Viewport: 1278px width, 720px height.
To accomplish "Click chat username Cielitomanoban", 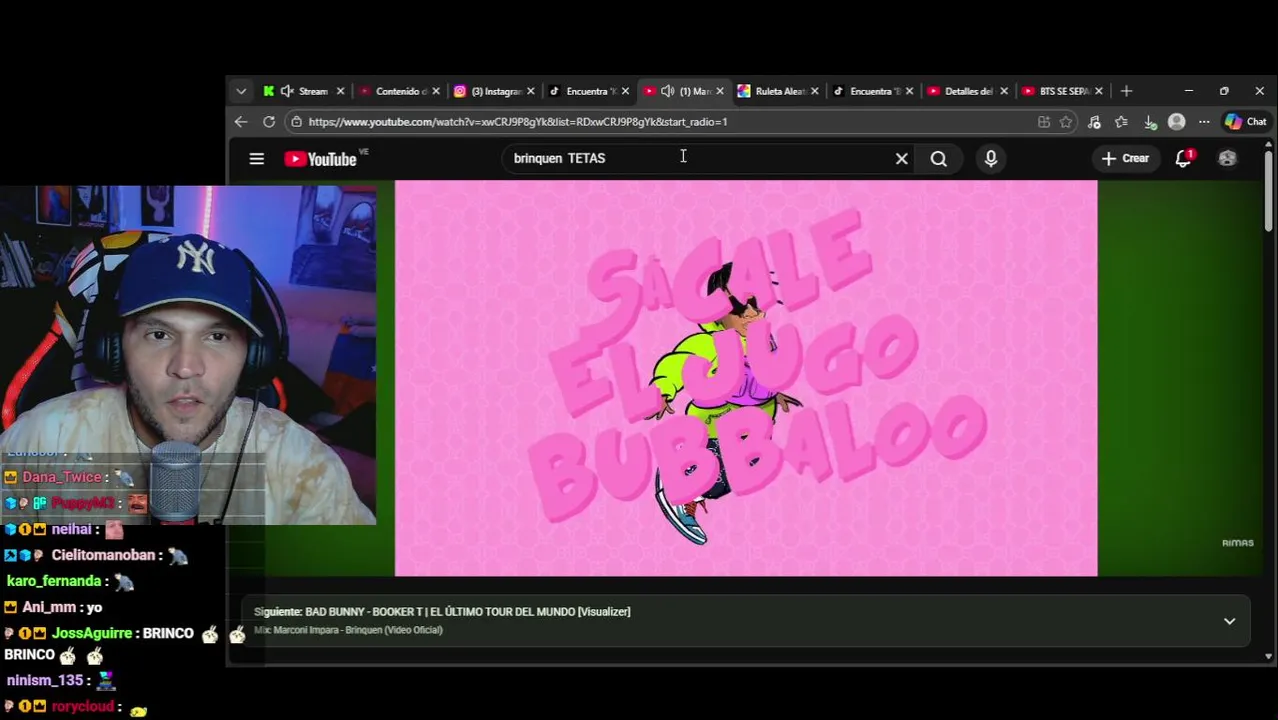I will tap(103, 555).
